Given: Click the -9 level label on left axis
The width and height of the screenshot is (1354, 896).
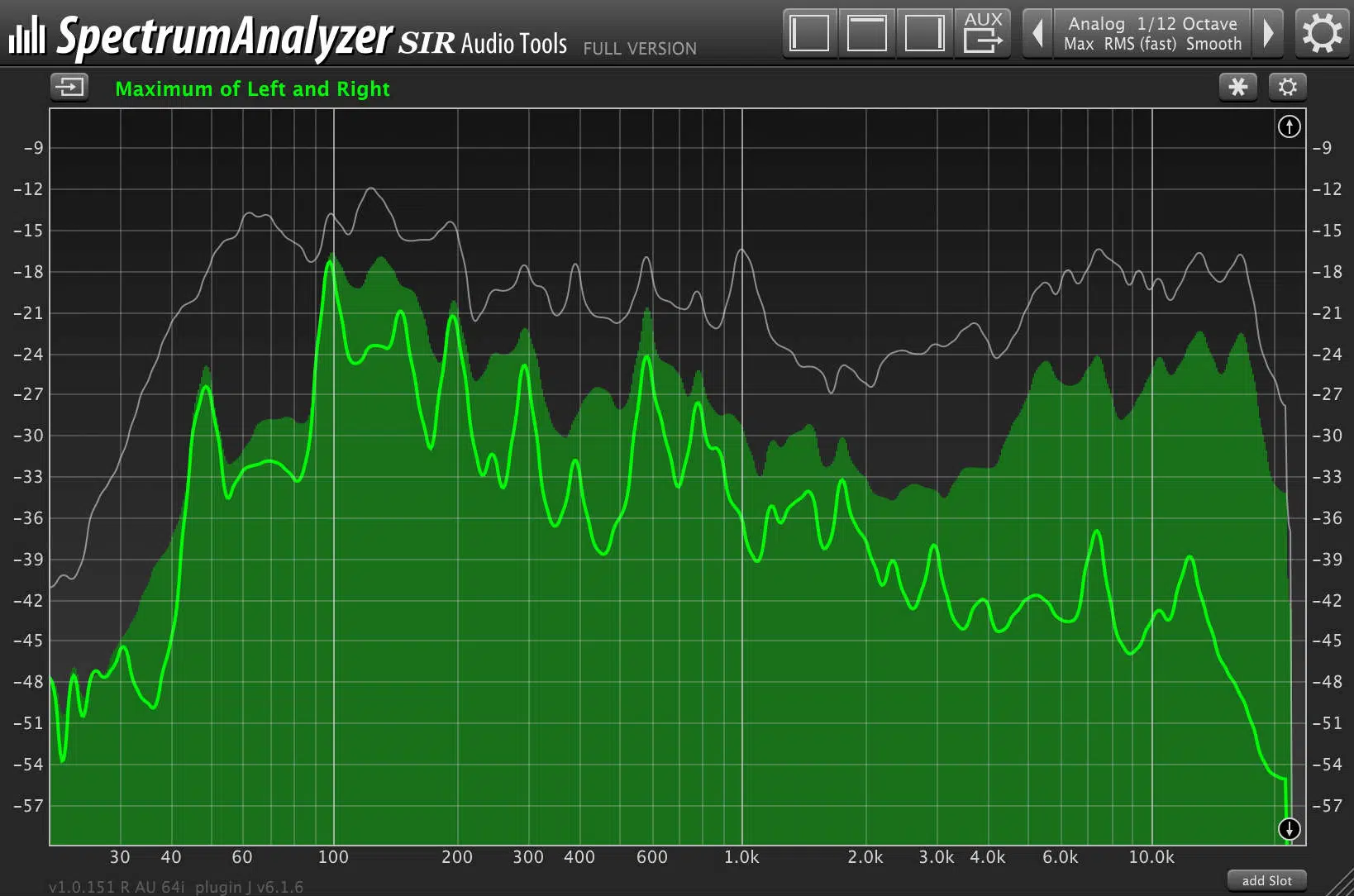Looking at the screenshot, I should click(33, 148).
